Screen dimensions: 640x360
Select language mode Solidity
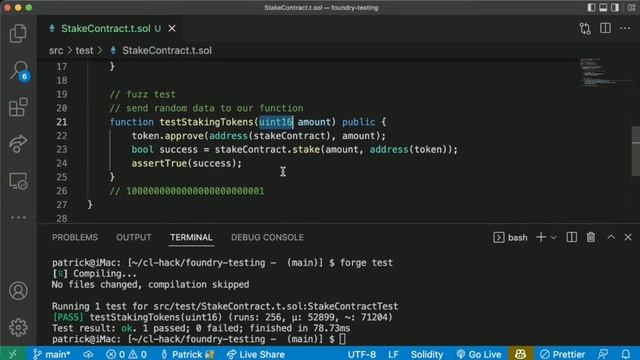427,354
